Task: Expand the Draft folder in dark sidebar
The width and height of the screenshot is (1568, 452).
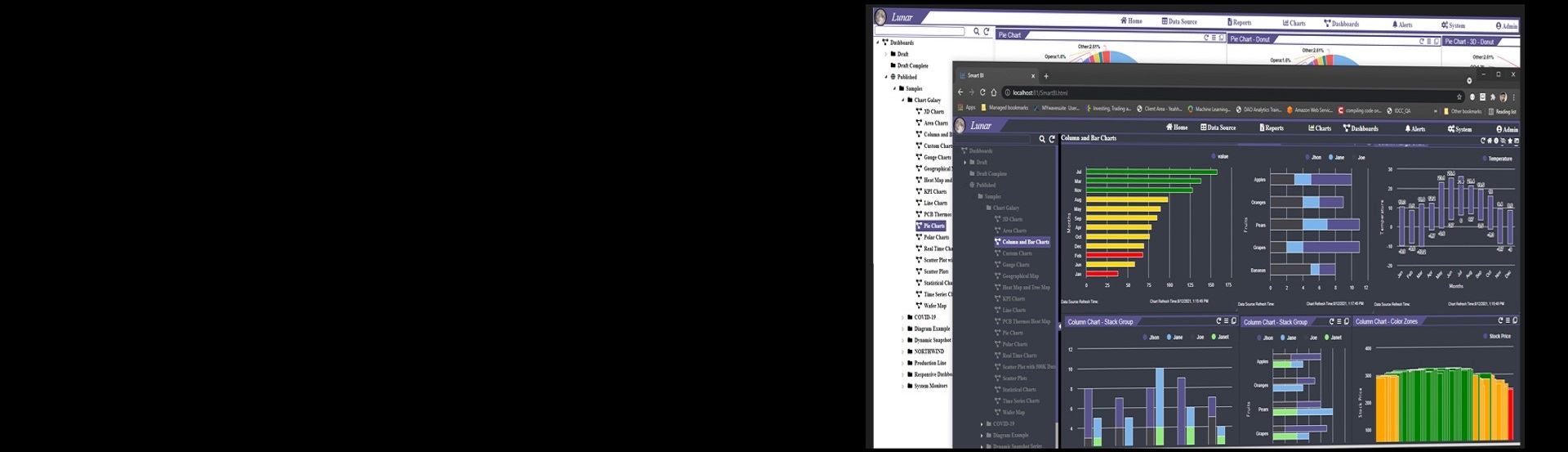Action: click(x=965, y=163)
